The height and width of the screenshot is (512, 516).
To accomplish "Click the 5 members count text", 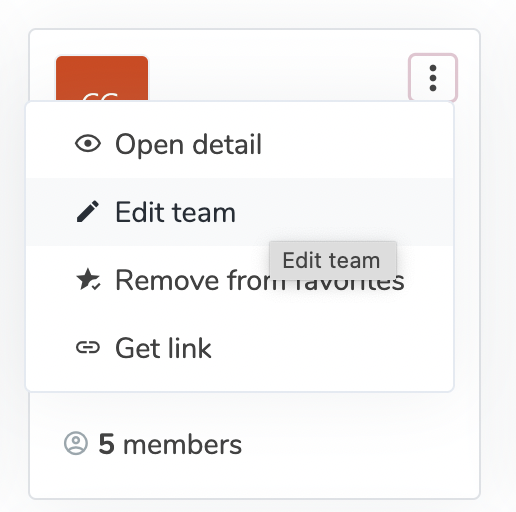I will pos(170,444).
